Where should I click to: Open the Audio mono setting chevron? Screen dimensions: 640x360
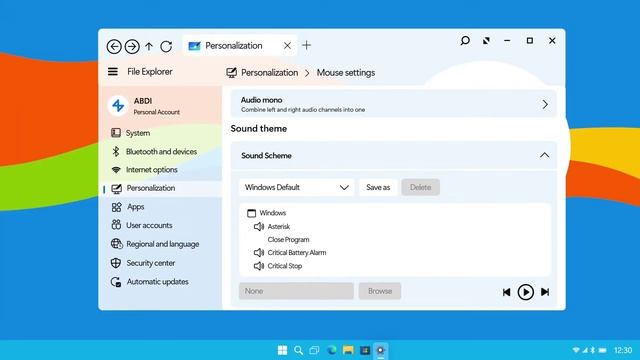click(x=545, y=104)
